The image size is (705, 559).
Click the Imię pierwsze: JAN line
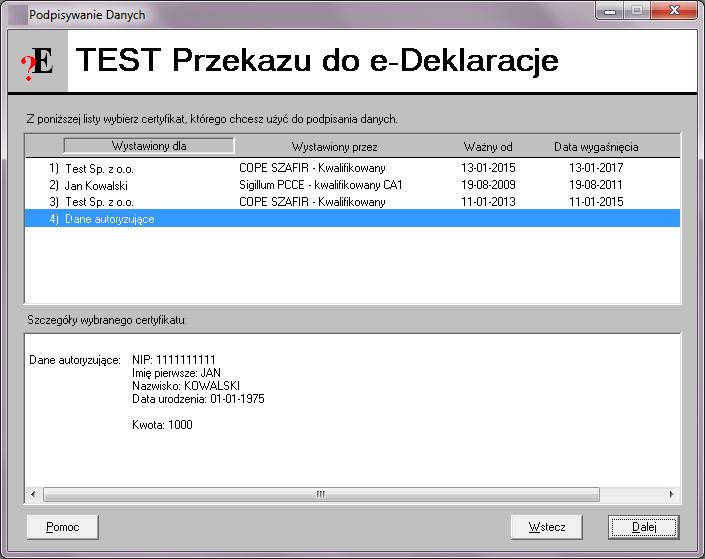[176, 373]
